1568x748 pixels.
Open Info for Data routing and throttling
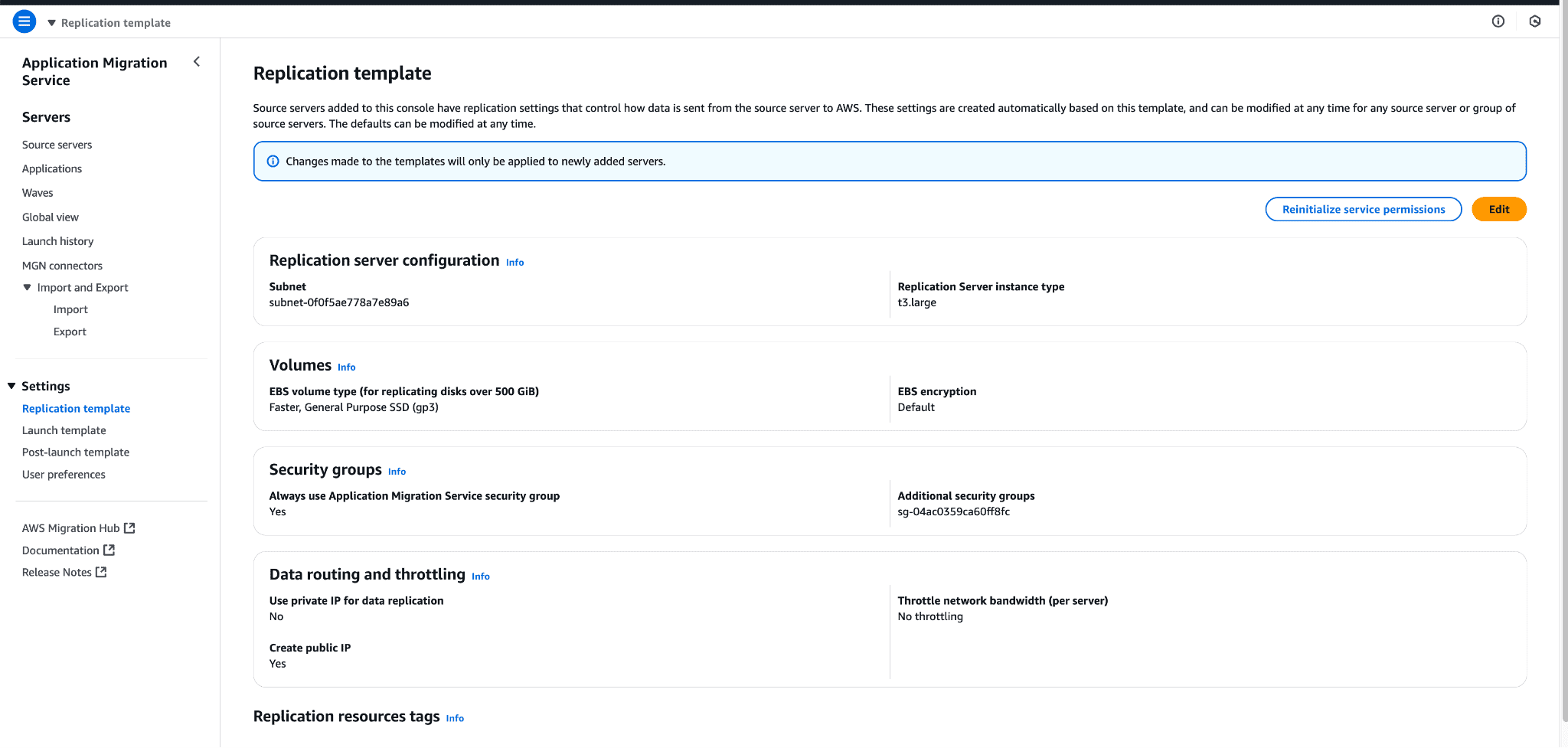(x=480, y=577)
